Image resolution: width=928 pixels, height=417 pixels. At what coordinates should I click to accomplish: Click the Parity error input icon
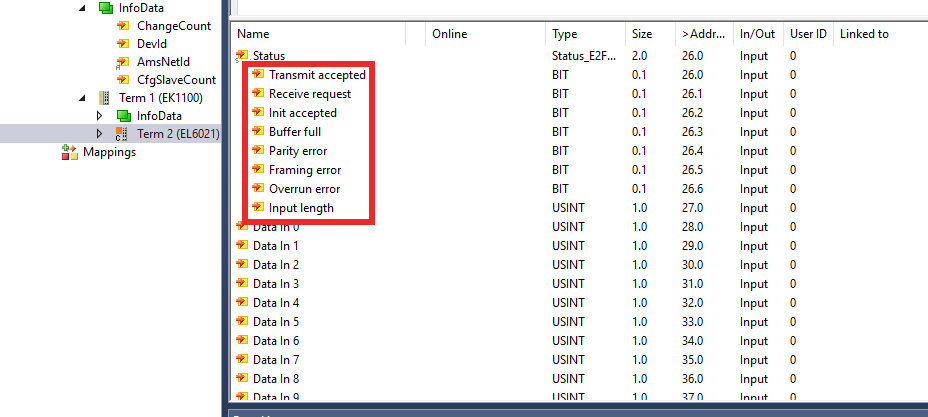[x=258, y=150]
